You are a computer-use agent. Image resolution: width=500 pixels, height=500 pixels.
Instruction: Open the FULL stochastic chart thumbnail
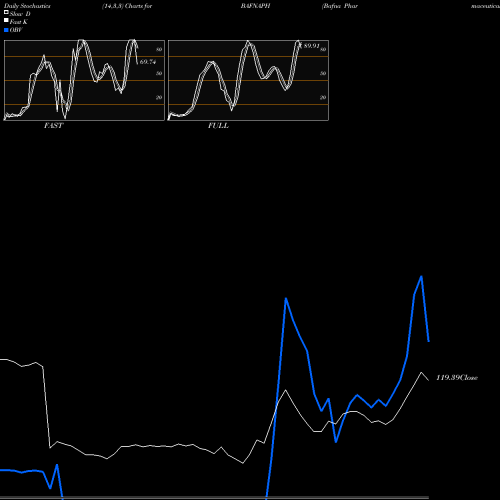248,80
